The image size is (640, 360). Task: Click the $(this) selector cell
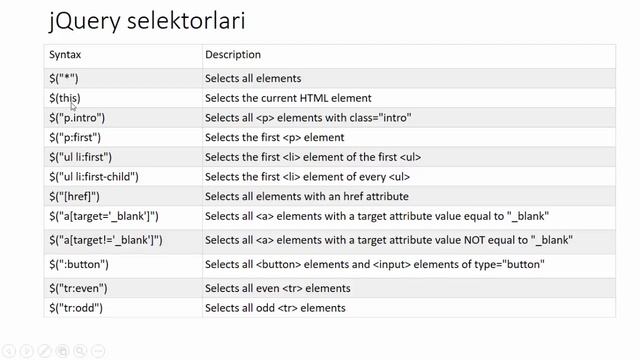coord(123,98)
